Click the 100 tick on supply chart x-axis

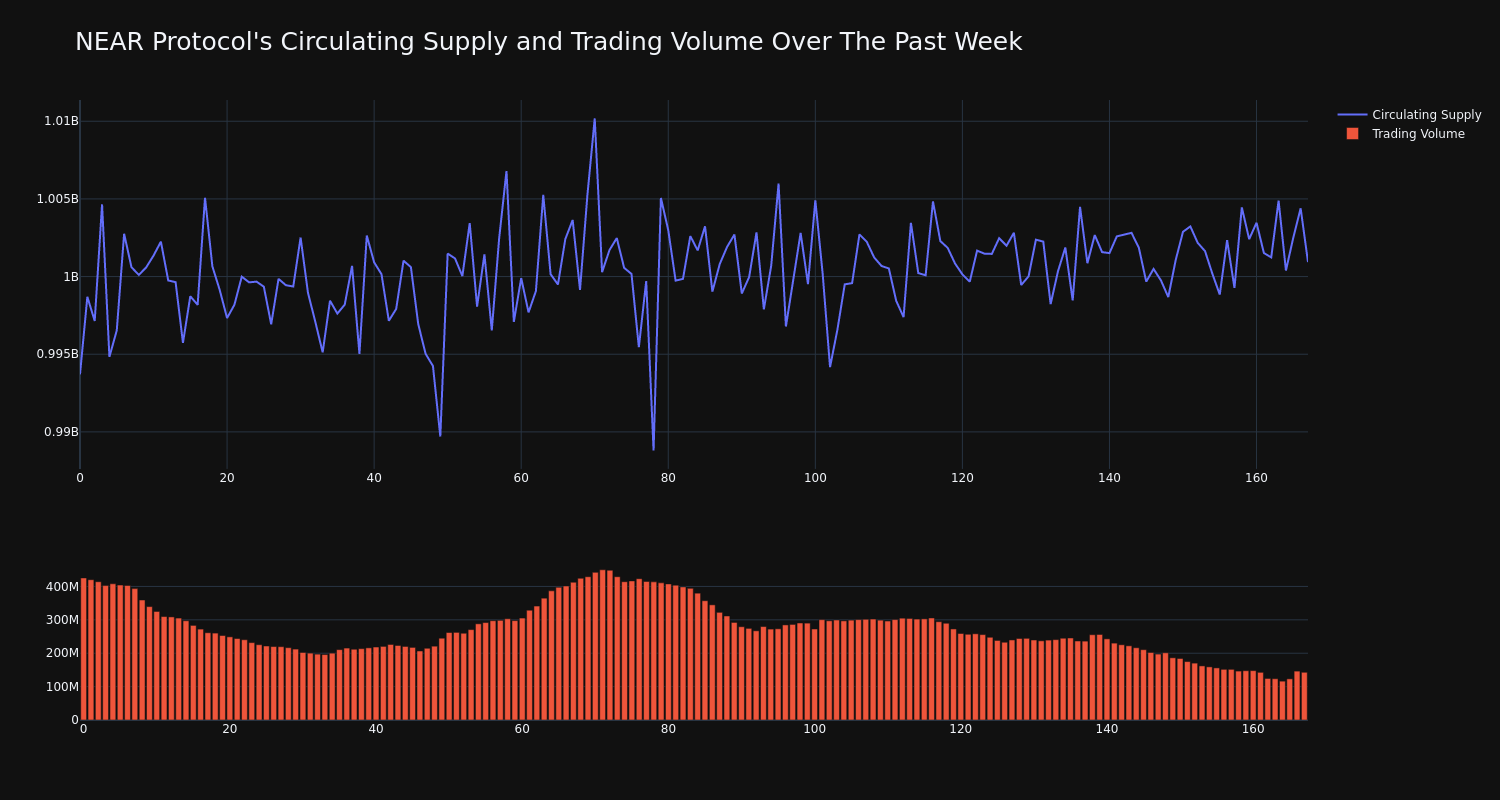[x=815, y=478]
